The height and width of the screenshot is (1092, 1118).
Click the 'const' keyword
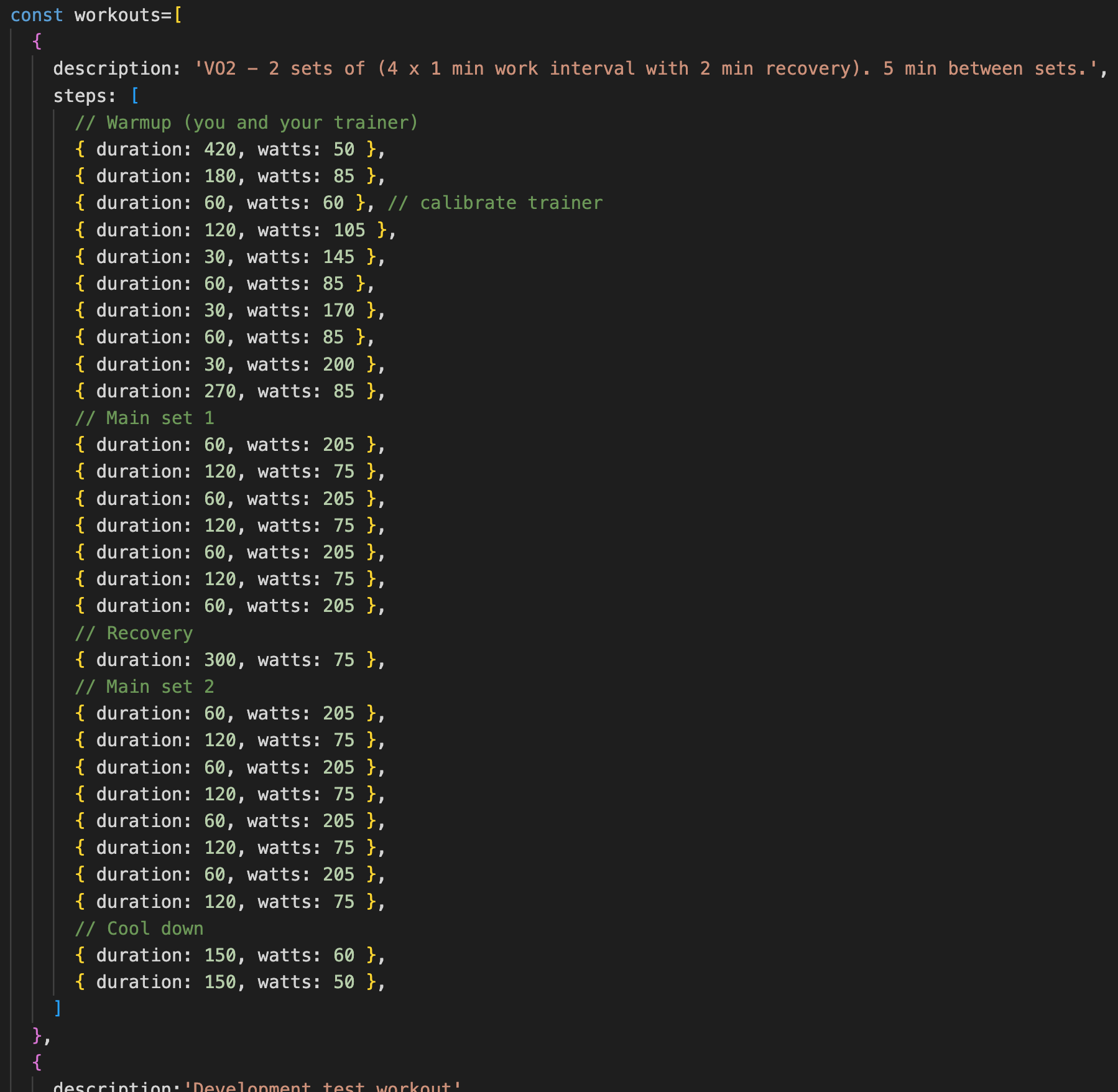[x=37, y=15]
